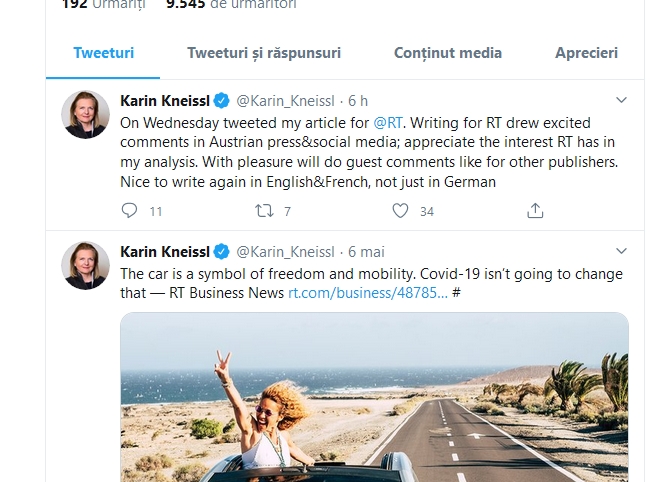
Task: Expand options chevron on the first tweet
Action: coord(621,100)
